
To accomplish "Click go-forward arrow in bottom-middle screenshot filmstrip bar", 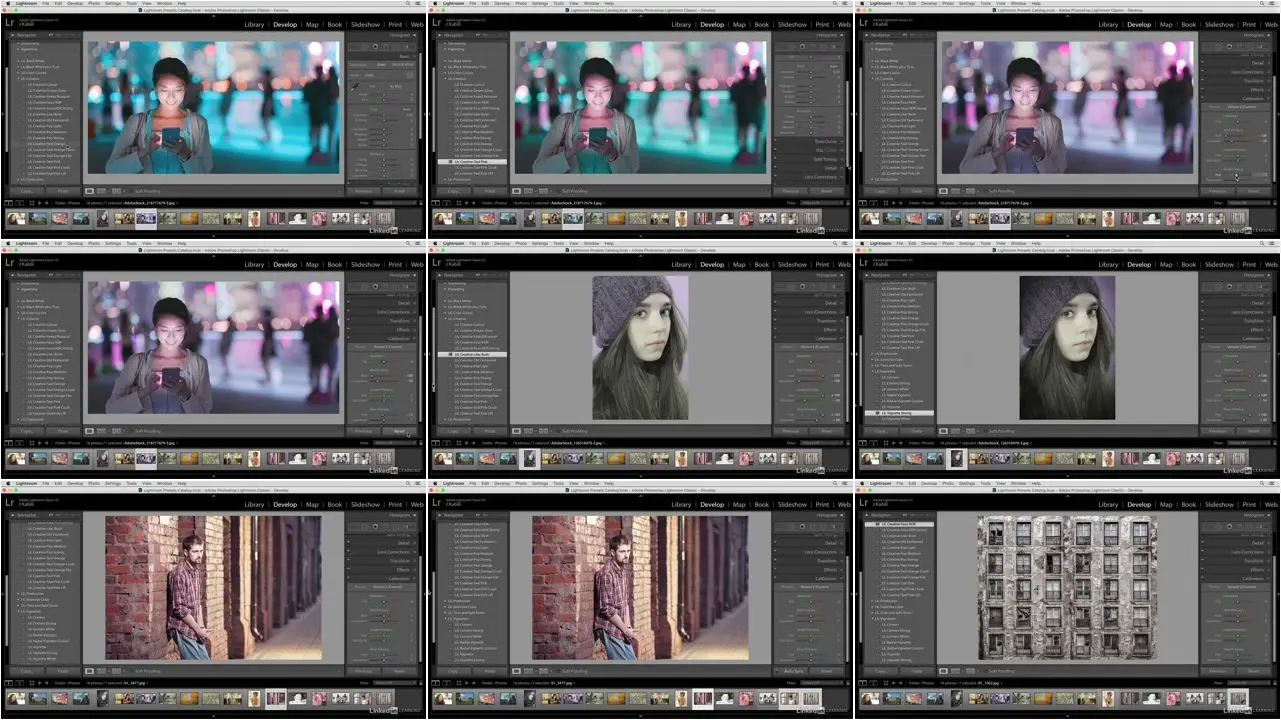I will pos(476,683).
